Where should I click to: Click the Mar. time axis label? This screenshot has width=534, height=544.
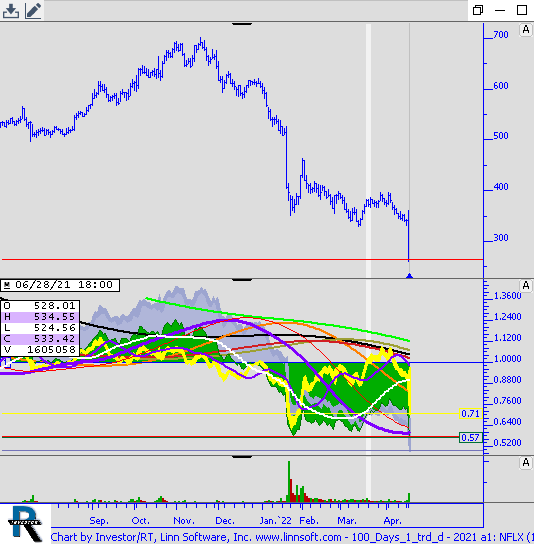click(x=347, y=521)
